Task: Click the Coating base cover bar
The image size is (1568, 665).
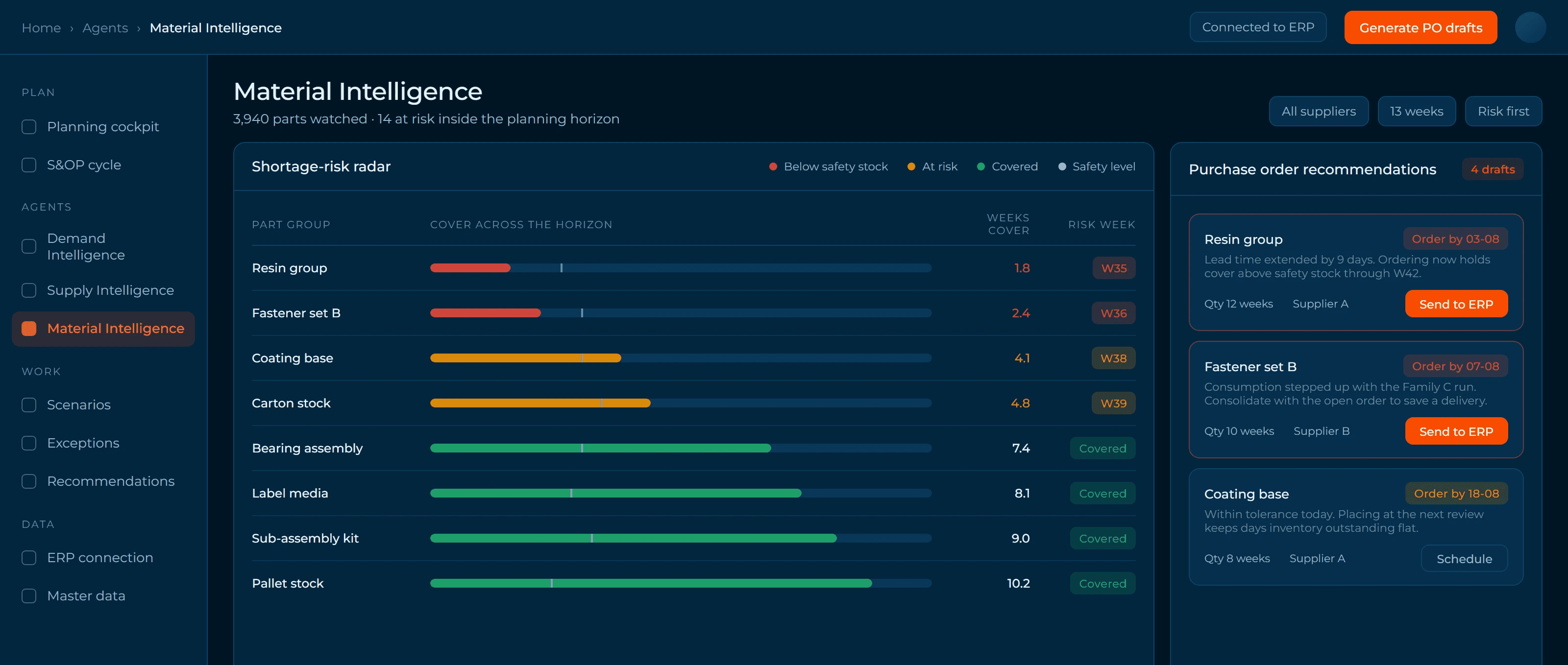Action: coord(681,358)
